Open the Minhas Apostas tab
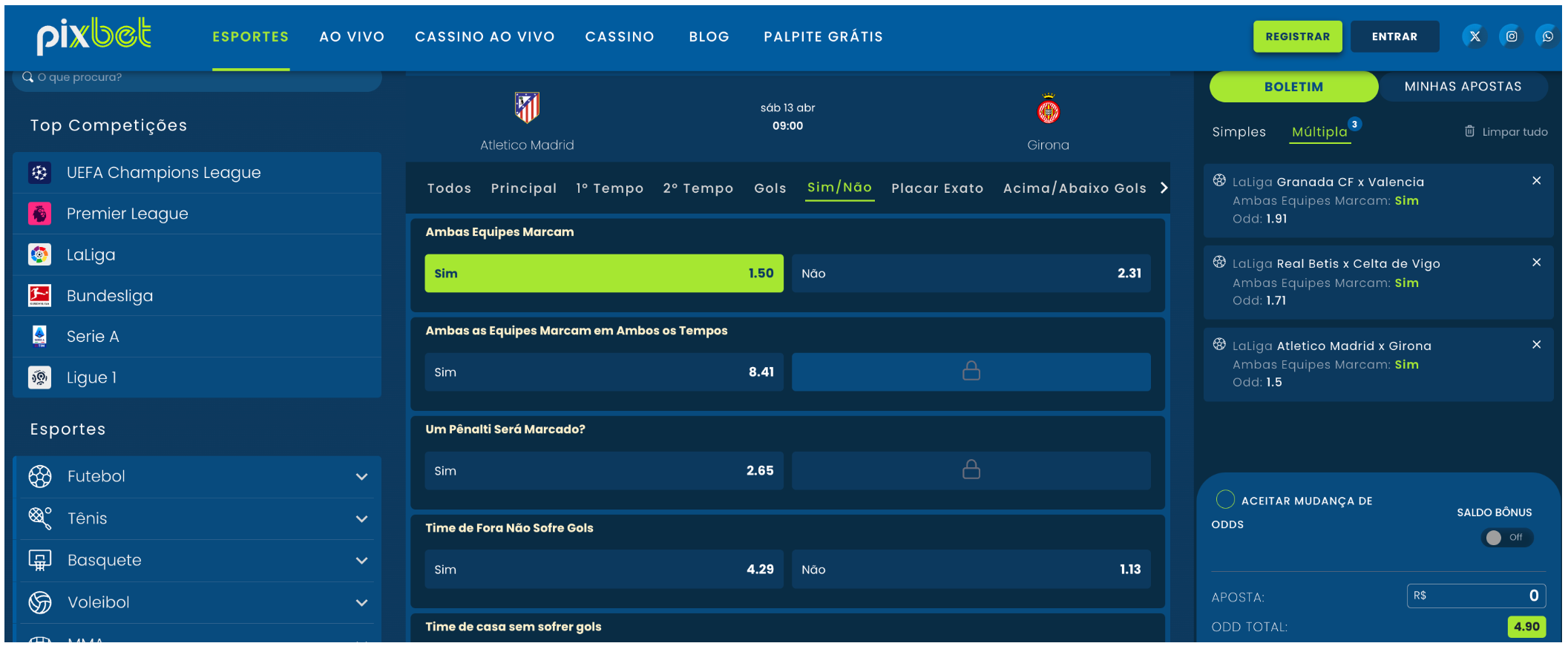This screenshot has height=646, width=1568. 1463,87
